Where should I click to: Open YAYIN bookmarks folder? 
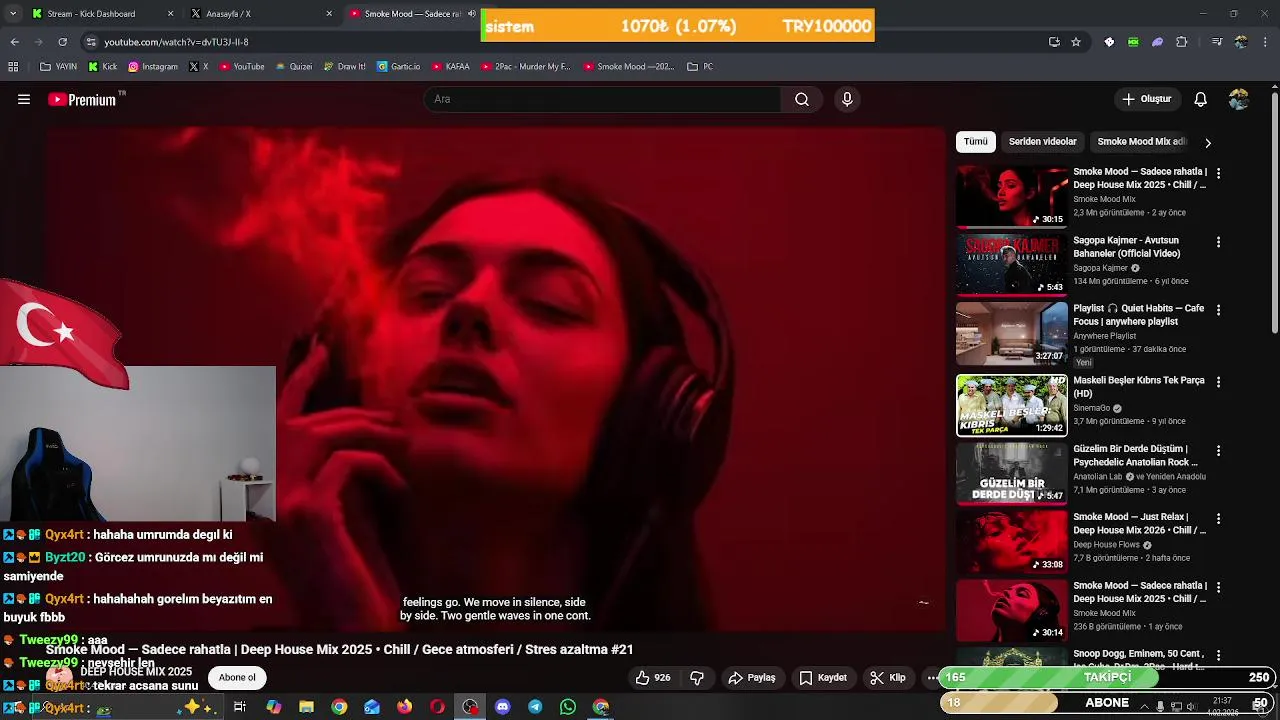(x=58, y=67)
